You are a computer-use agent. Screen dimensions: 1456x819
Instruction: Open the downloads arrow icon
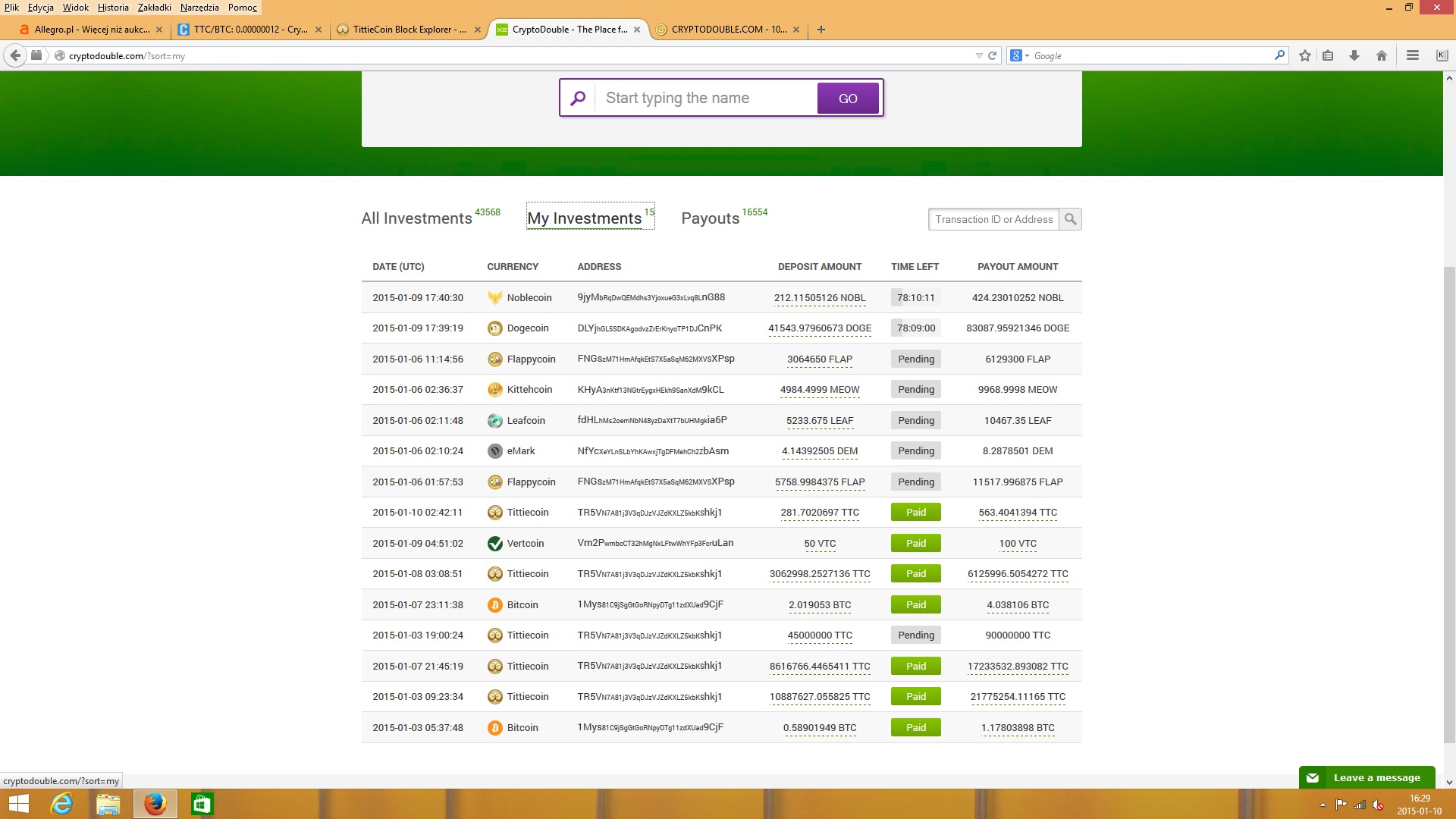[x=1354, y=55]
